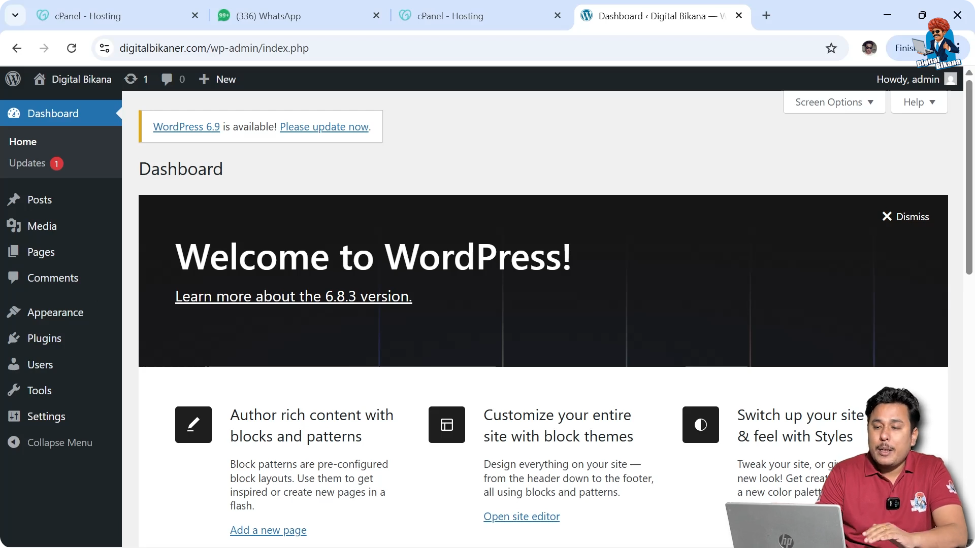Screen dimensions: 978x550
Task: Reload the page with browser refresh icon
Action: (x=72, y=48)
